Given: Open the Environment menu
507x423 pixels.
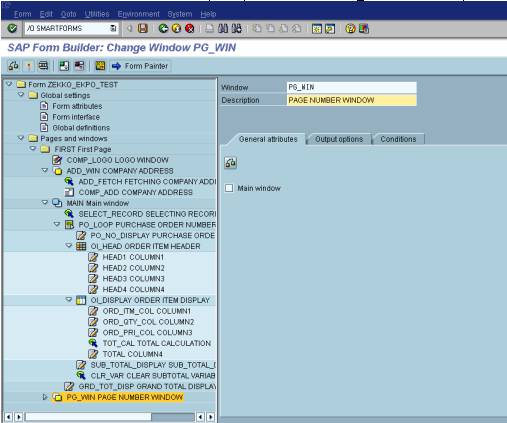Looking at the screenshot, I should click(139, 14).
